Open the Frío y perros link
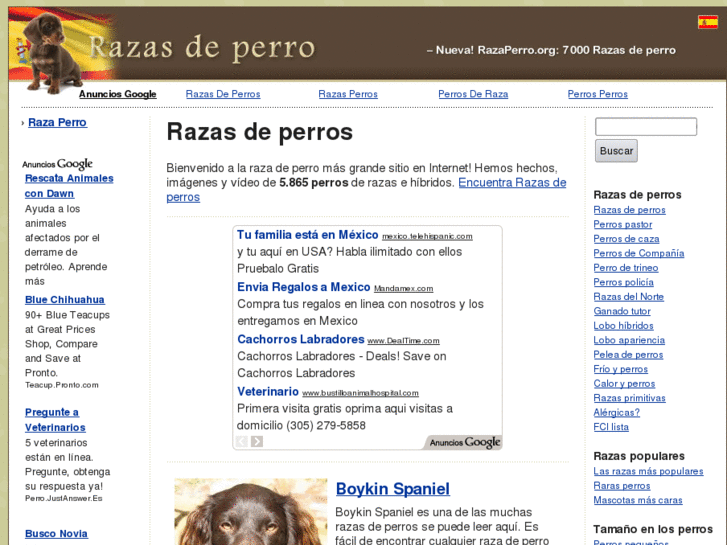 click(x=621, y=369)
